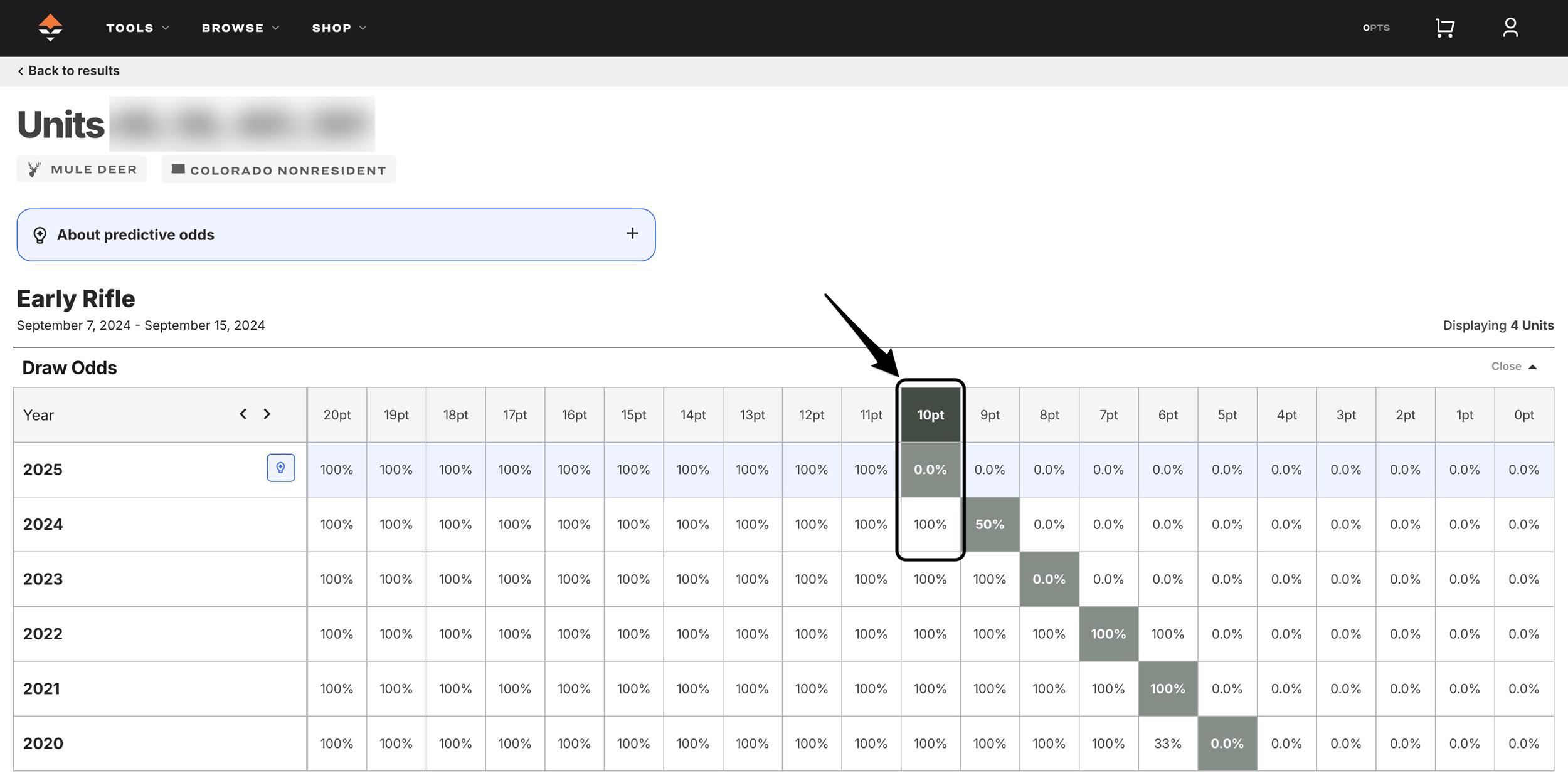The width and height of the screenshot is (1568, 783).
Task: Click the OPTS button
Action: (x=1376, y=28)
